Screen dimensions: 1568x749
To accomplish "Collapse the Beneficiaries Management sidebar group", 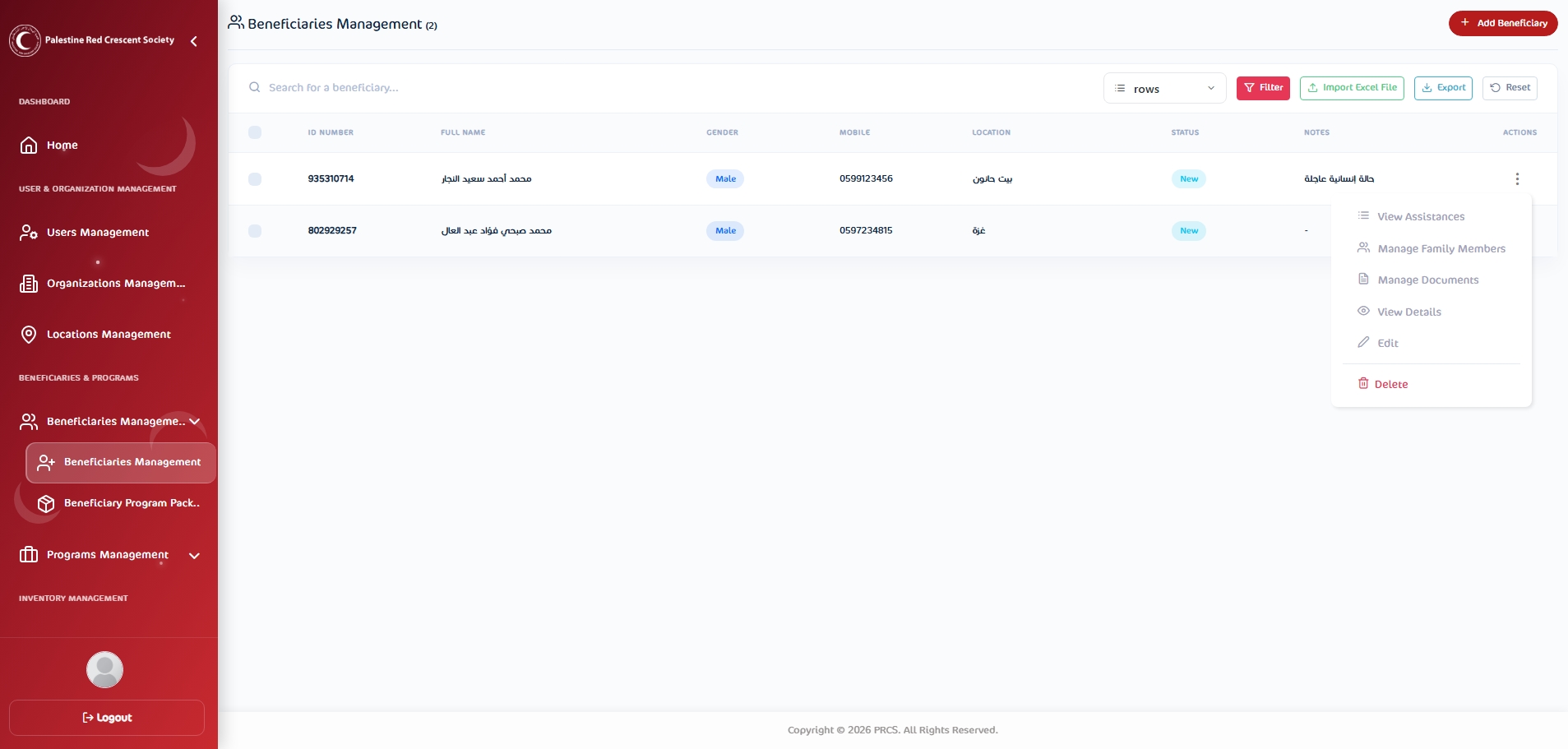I will click(x=195, y=422).
